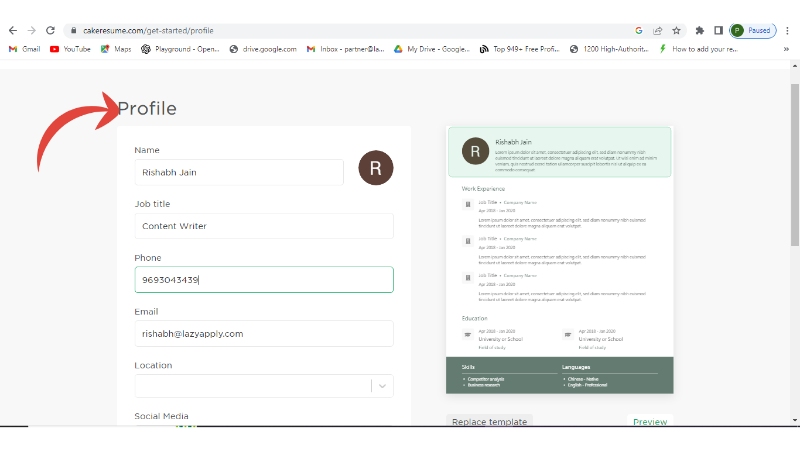Click the profile avatar with letter R
The width and height of the screenshot is (800, 449).
tap(376, 168)
